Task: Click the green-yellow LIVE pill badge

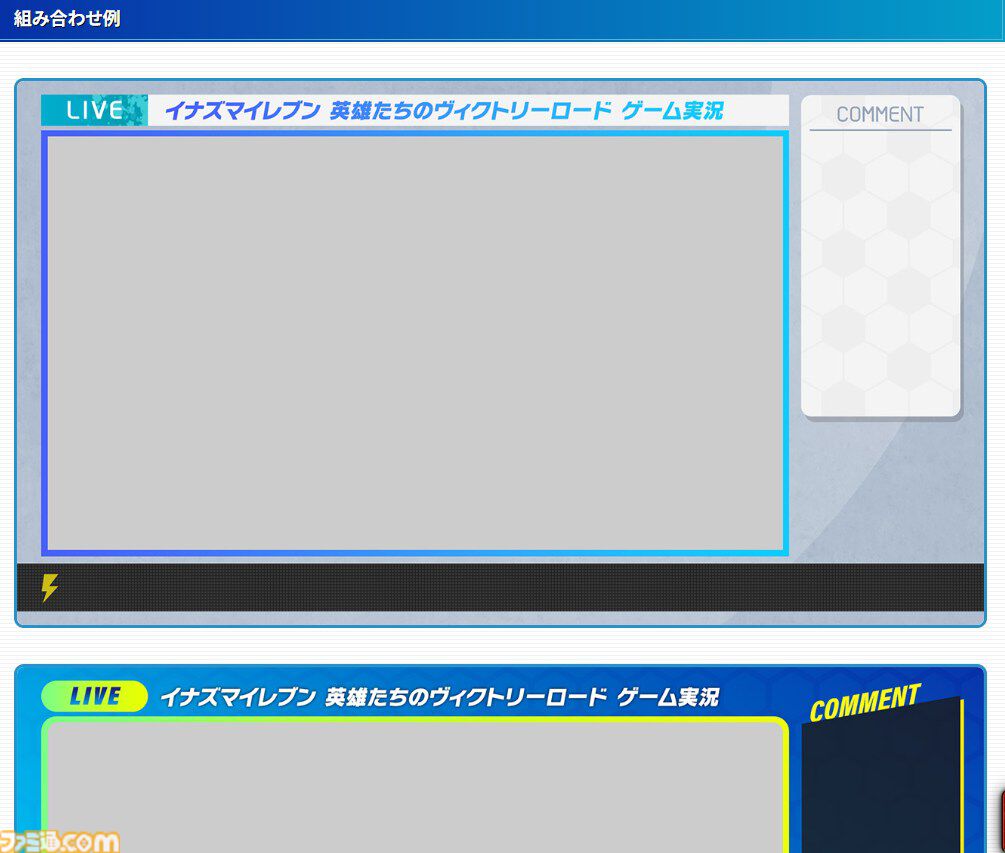Action: coord(94,696)
